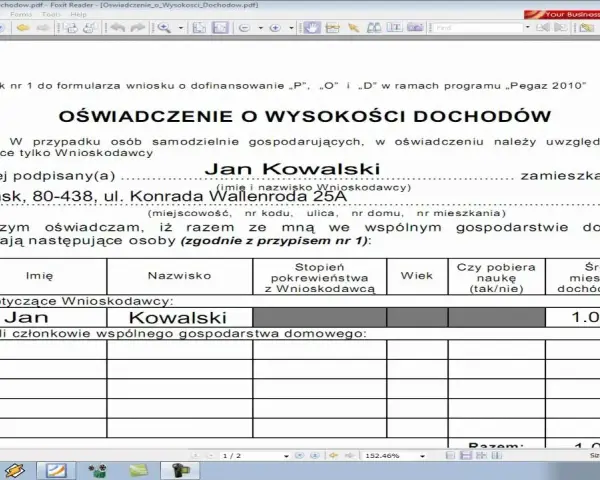
Task: Click the yellow Previous View arrow in top toolbar
Action: 24,28
